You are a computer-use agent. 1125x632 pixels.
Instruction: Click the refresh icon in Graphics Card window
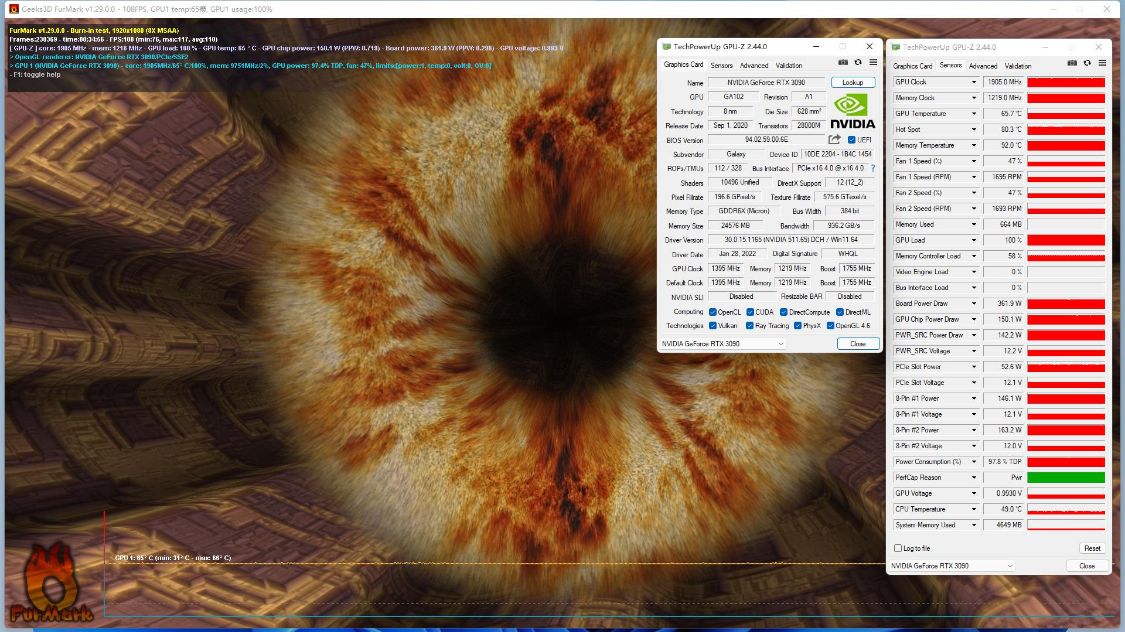(x=857, y=62)
